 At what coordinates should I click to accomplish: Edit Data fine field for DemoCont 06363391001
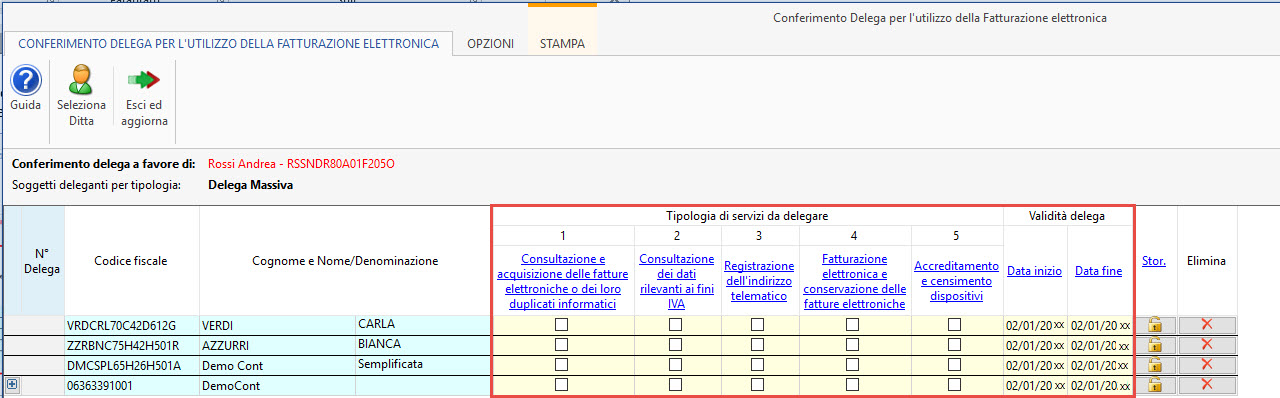(1100, 385)
